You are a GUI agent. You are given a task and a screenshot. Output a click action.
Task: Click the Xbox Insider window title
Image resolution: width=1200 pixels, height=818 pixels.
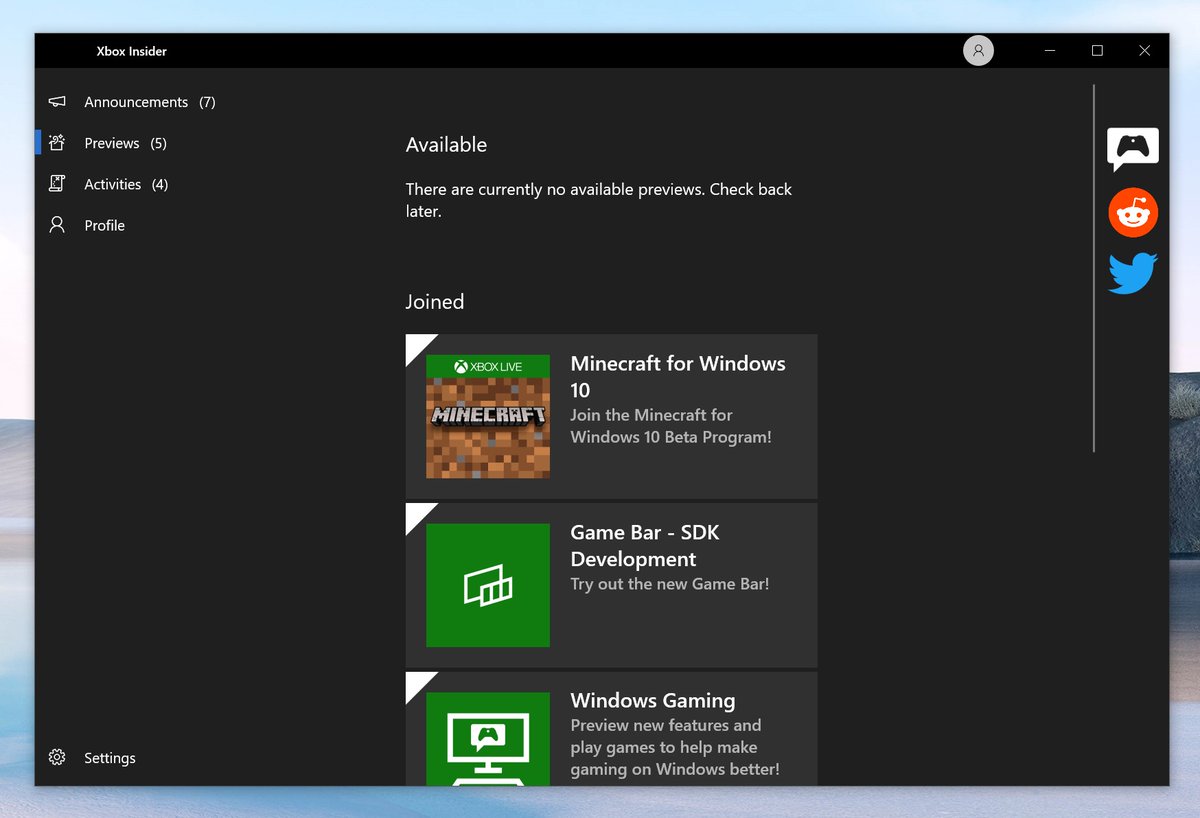pyautogui.click(x=132, y=51)
